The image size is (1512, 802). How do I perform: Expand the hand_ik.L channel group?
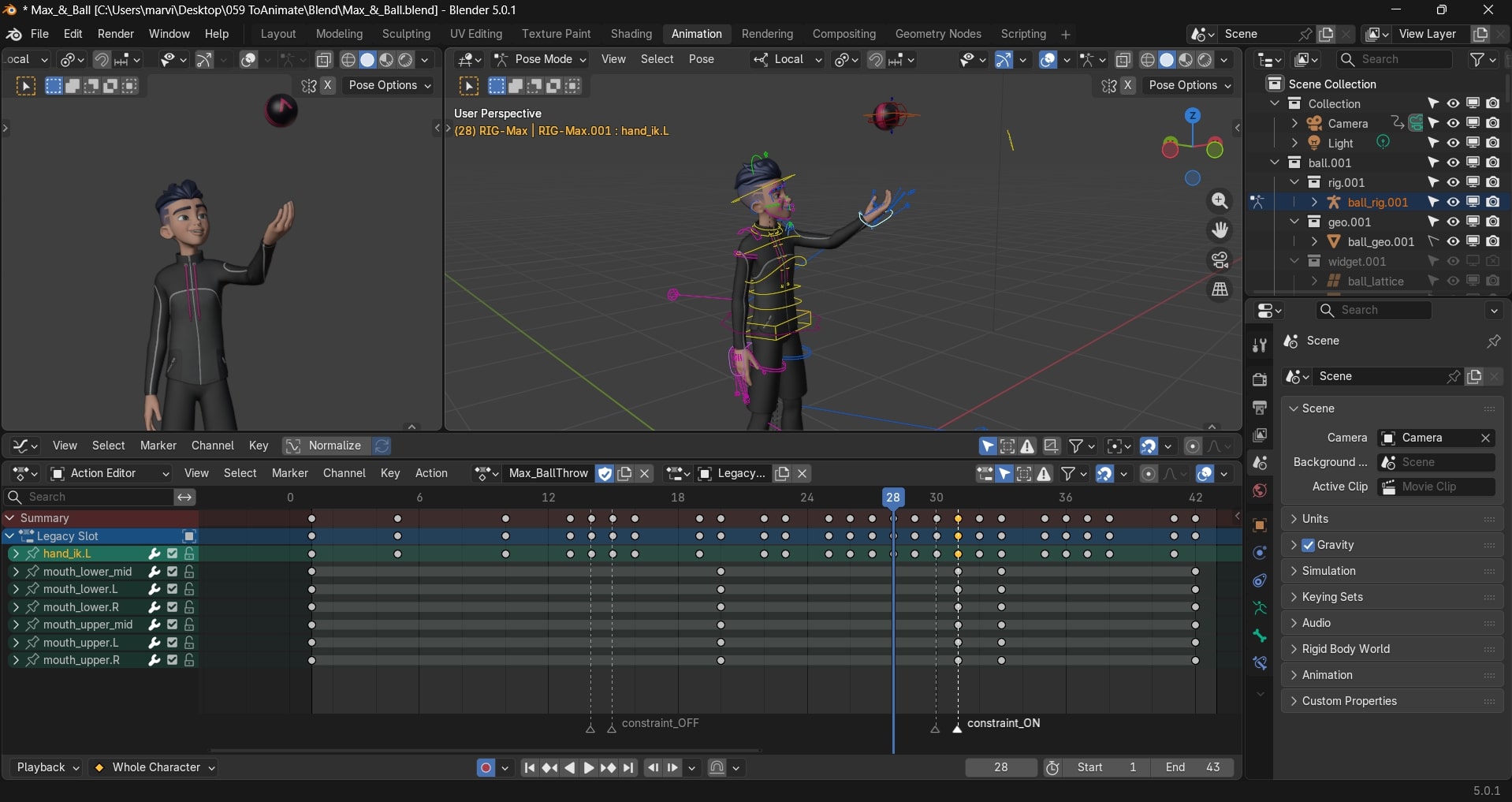coord(16,554)
